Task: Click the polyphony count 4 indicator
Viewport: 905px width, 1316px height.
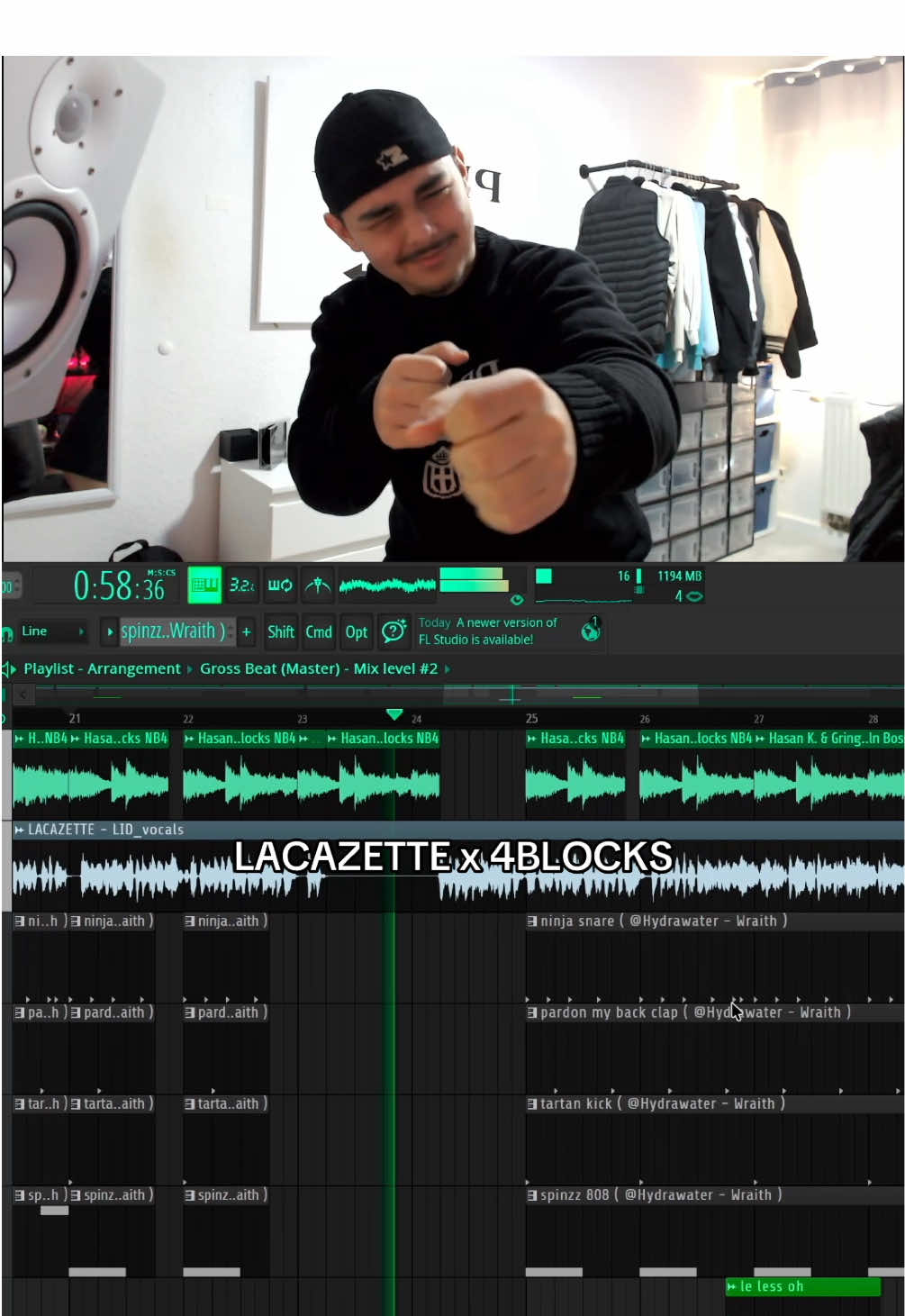Action: click(x=679, y=596)
